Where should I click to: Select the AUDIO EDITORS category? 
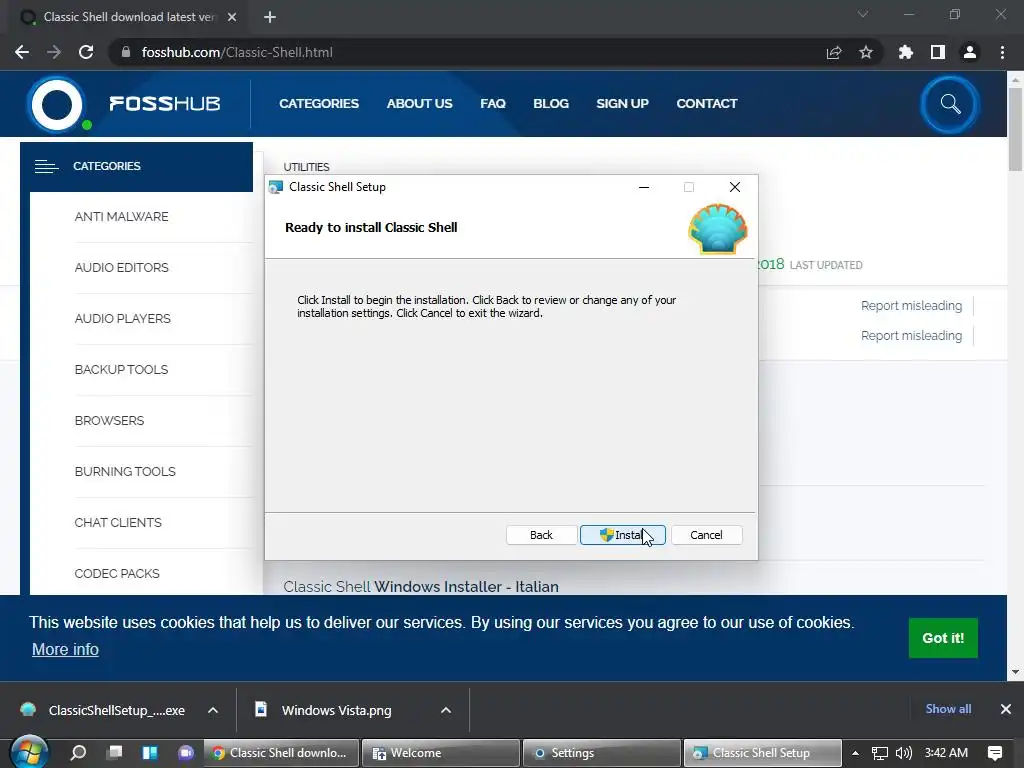[121, 267]
